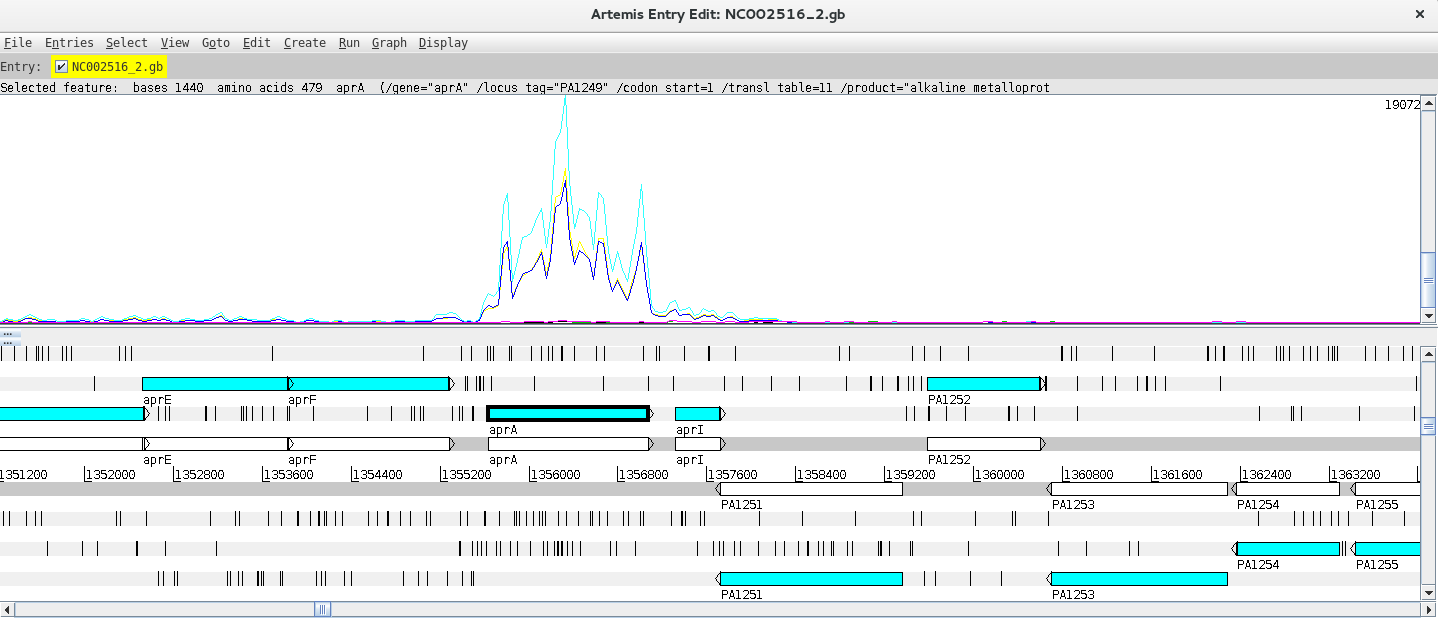The width and height of the screenshot is (1438, 618).
Task: Open the Goto menu
Action: [215, 43]
